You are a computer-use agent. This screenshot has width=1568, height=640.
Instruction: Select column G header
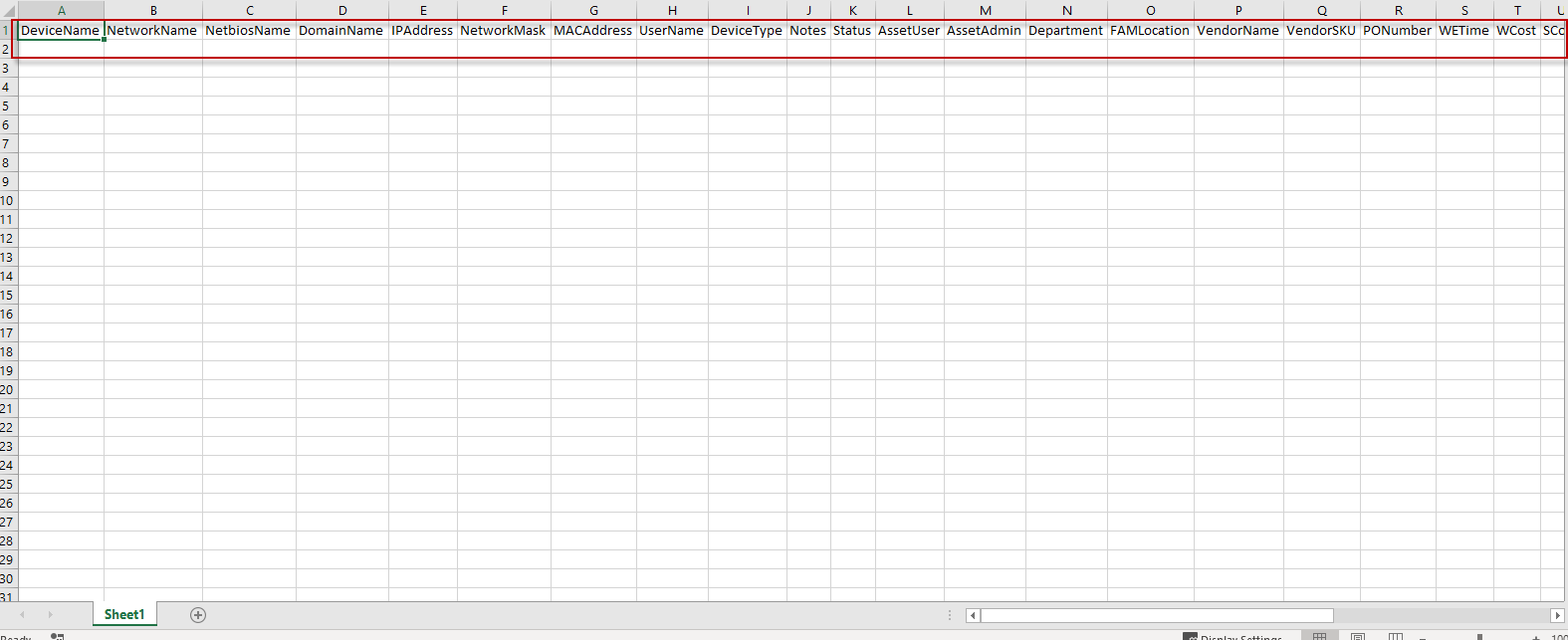coord(593,10)
